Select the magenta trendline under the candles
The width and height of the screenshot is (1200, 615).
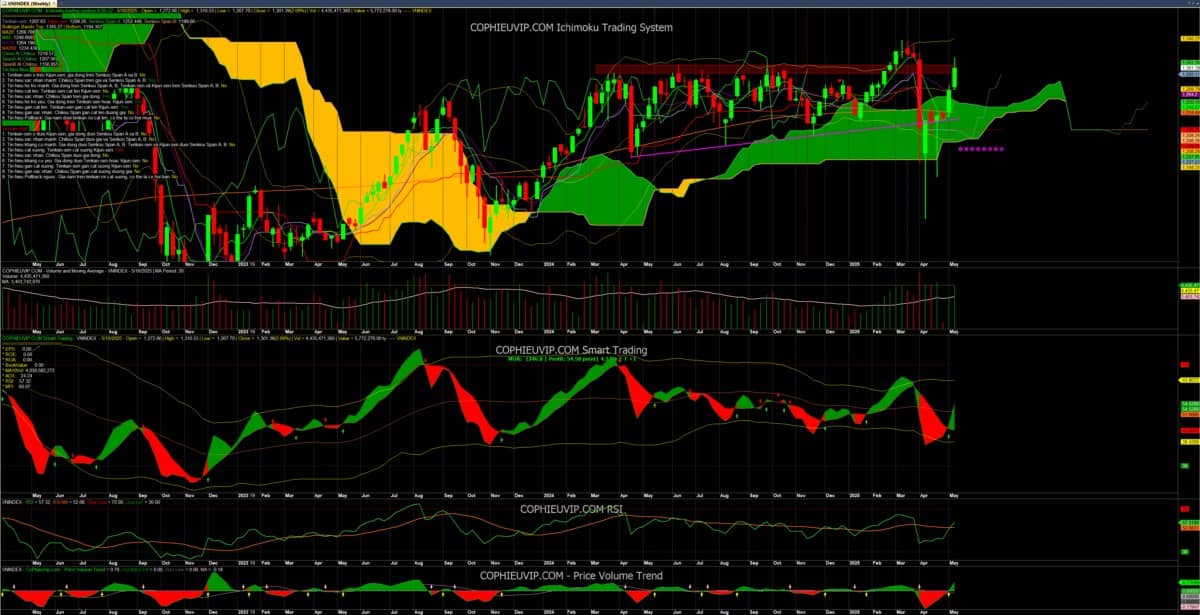click(795, 137)
